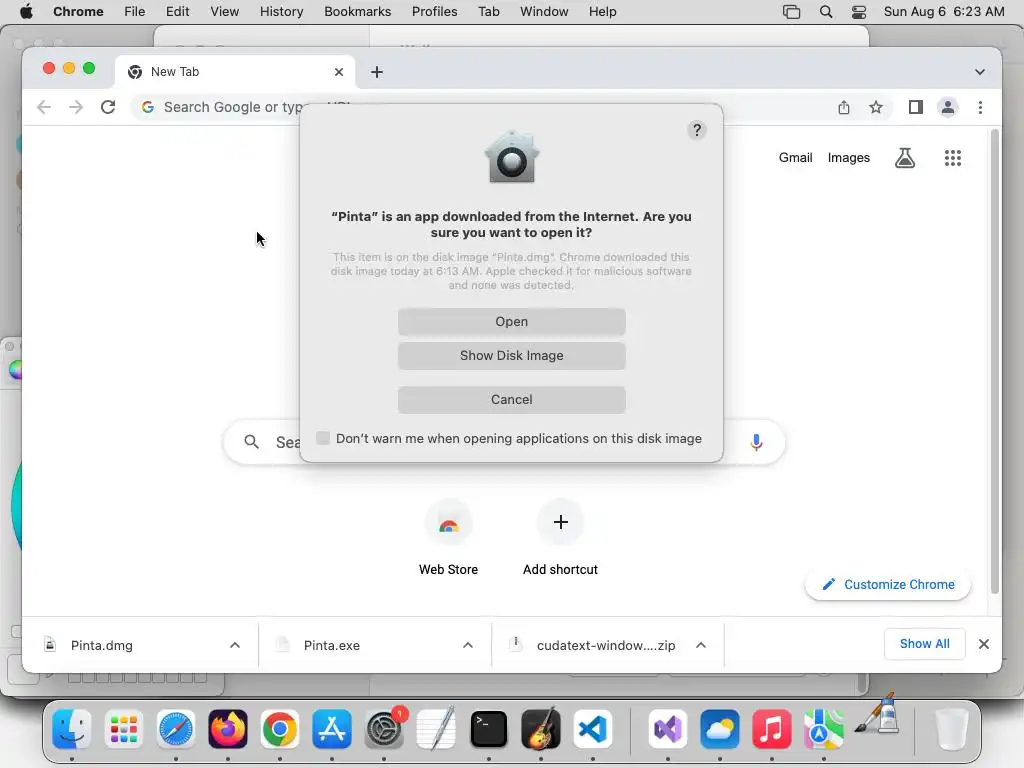Screen dimensions: 1024x768
Task: Close the downloads bar
Action: (984, 645)
